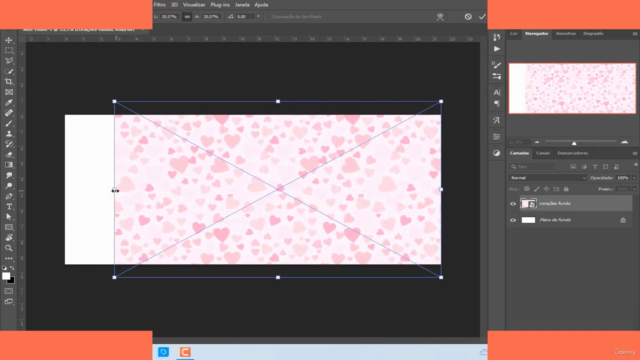The image size is (640, 360).
Task: Click the rotation angle field
Action: (x=244, y=17)
